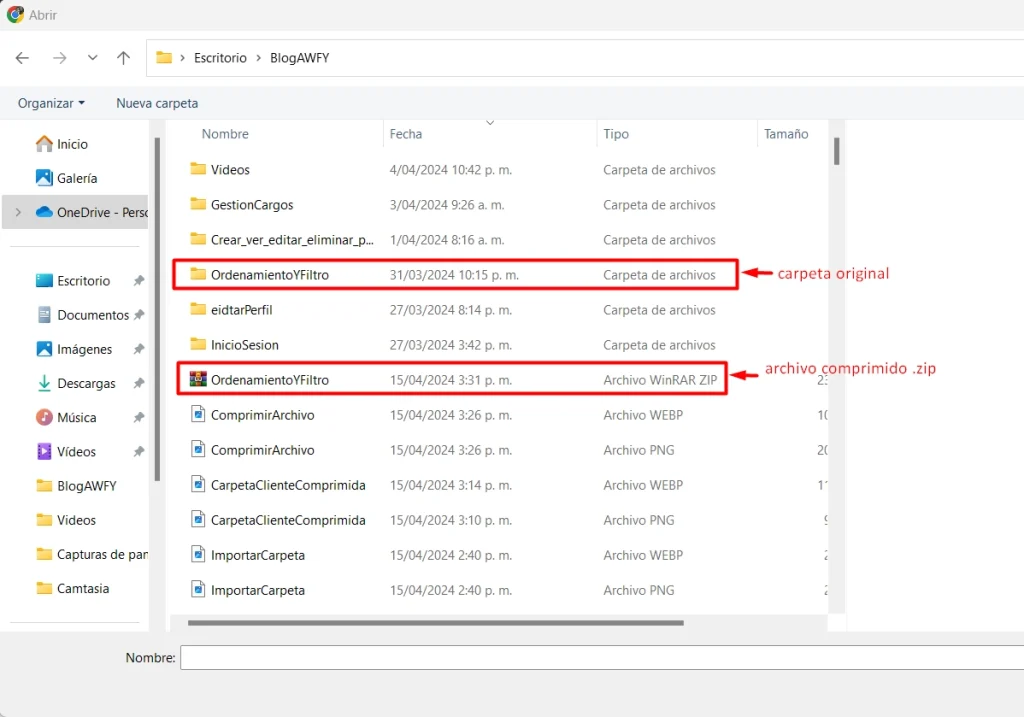Select the BlogAWFY folder in the sidebar
Screen dimensions: 1024x717
click(76, 486)
